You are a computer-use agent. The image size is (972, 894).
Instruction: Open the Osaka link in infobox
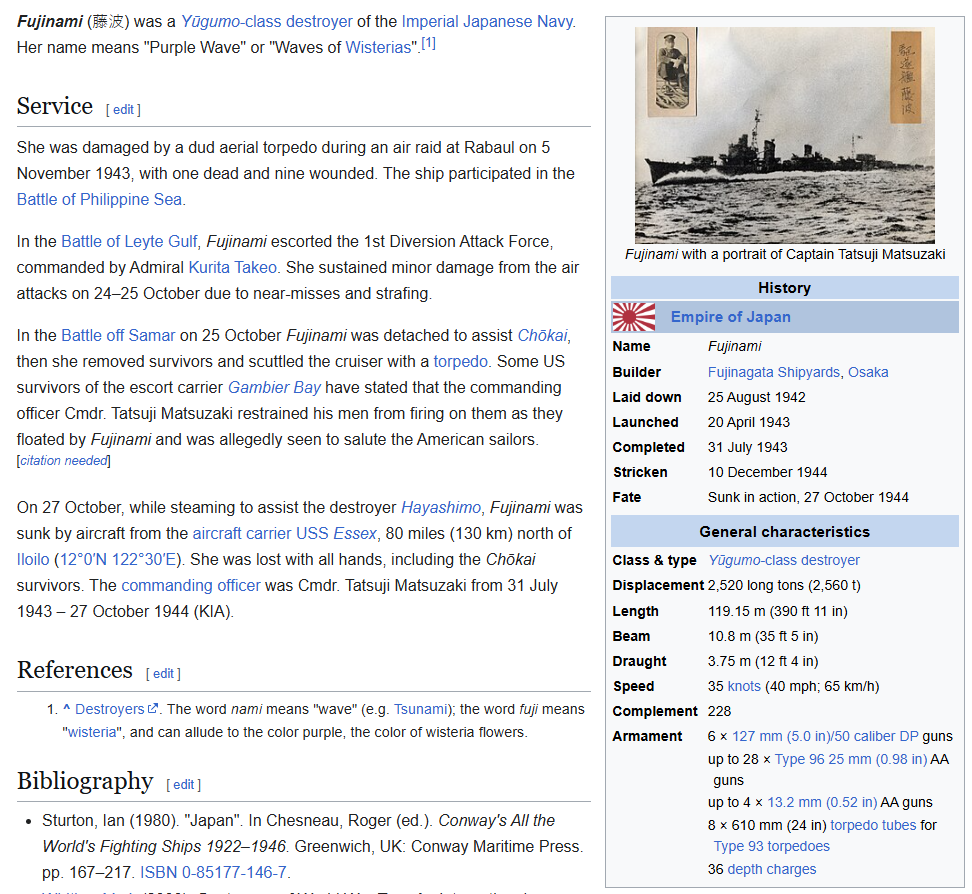pos(868,373)
